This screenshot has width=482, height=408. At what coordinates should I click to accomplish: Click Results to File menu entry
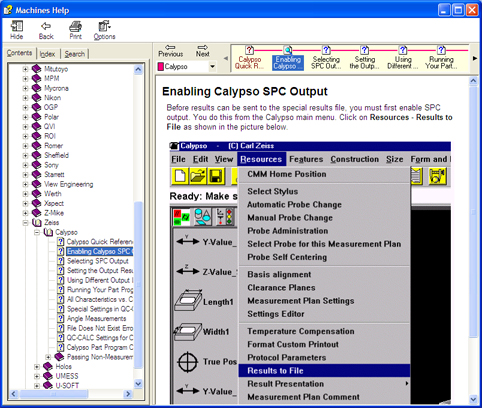(324, 371)
